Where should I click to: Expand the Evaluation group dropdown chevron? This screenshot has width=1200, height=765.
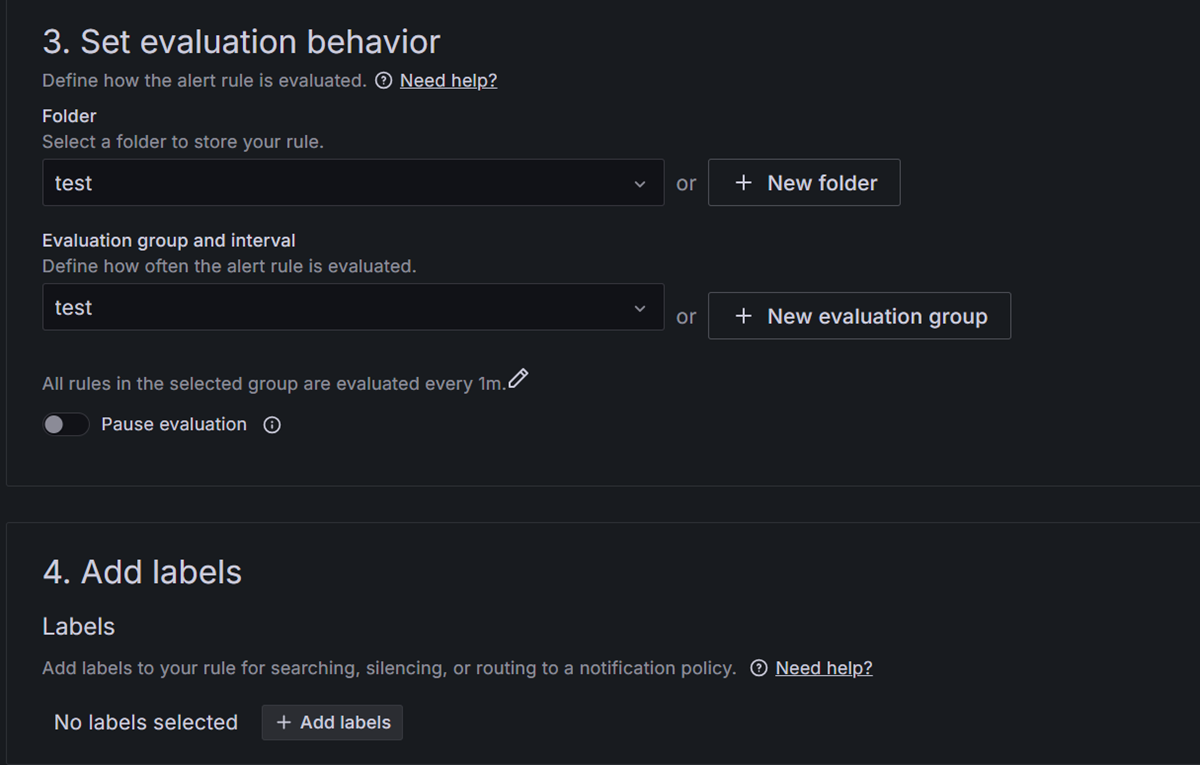coord(640,307)
